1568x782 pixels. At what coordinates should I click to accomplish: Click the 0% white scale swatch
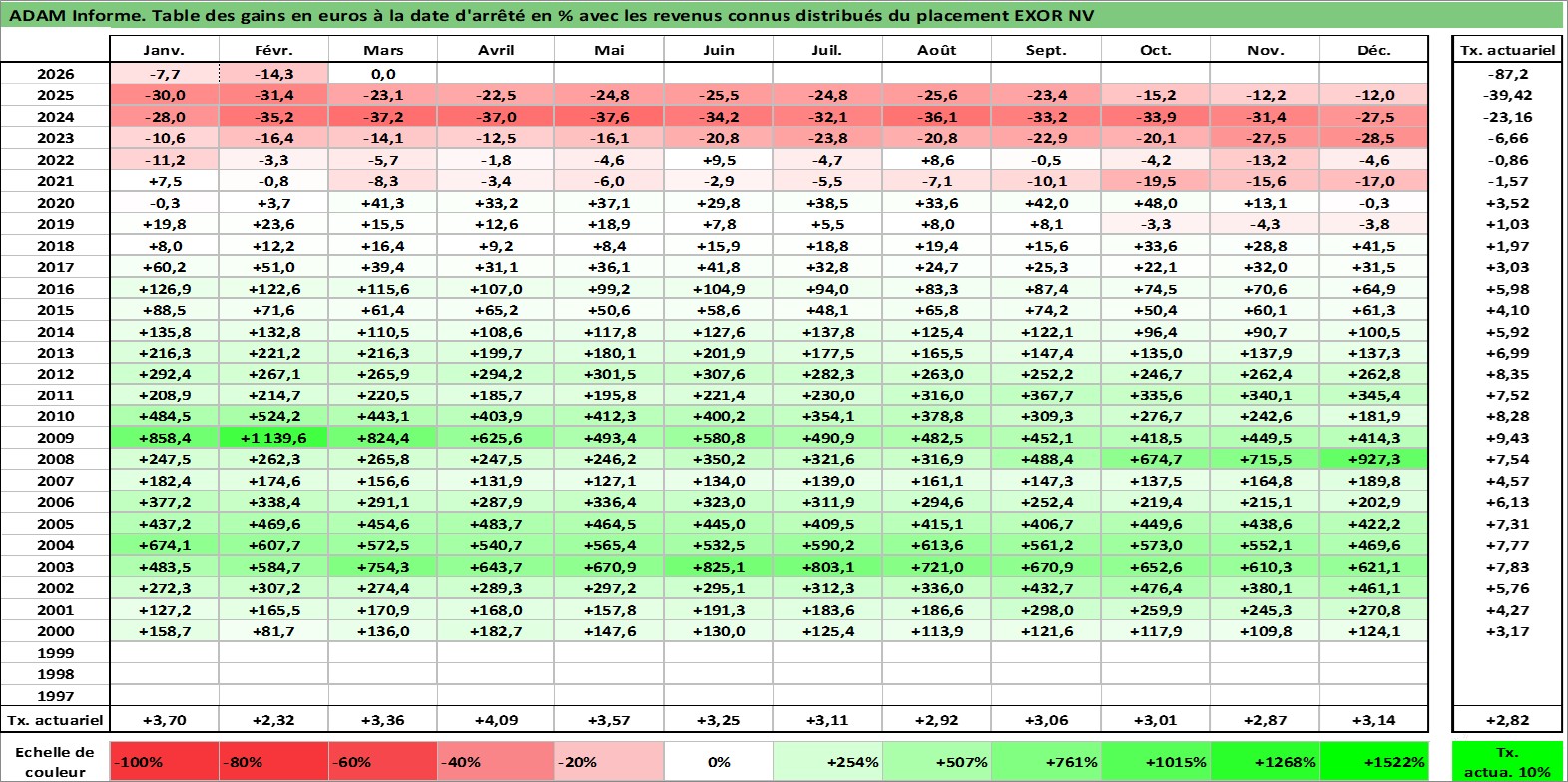coord(718,762)
